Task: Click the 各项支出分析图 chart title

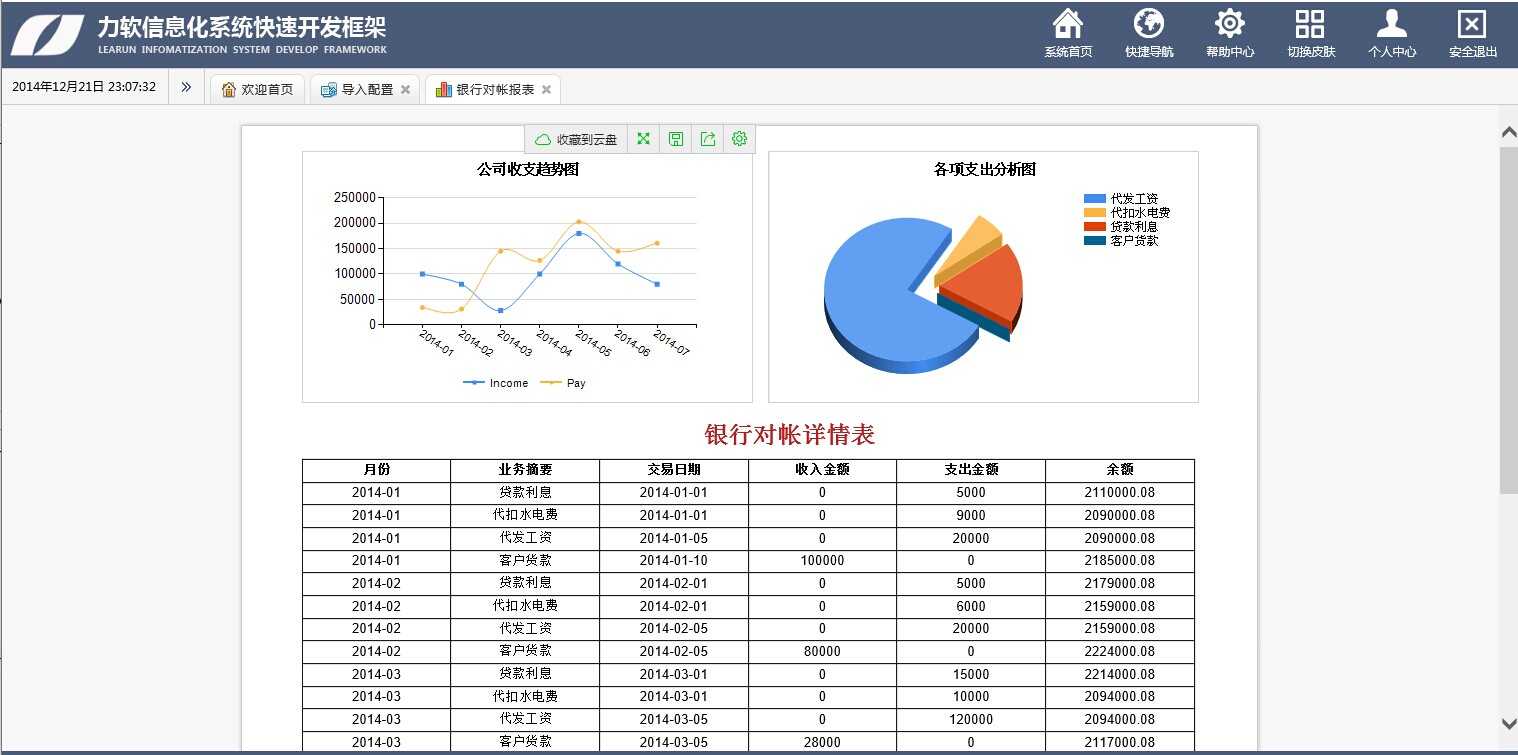Action: coord(985,169)
